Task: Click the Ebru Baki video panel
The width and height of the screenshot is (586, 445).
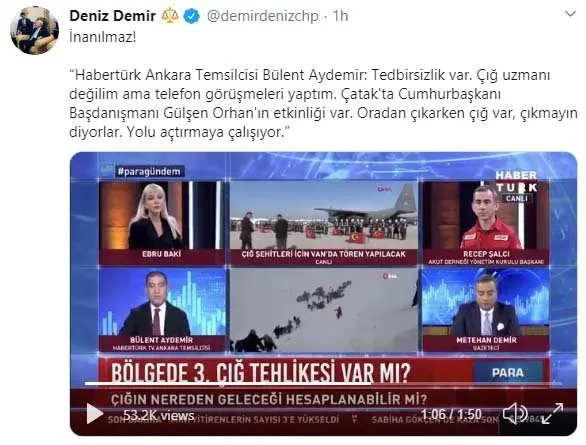Action: tap(162, 223)
